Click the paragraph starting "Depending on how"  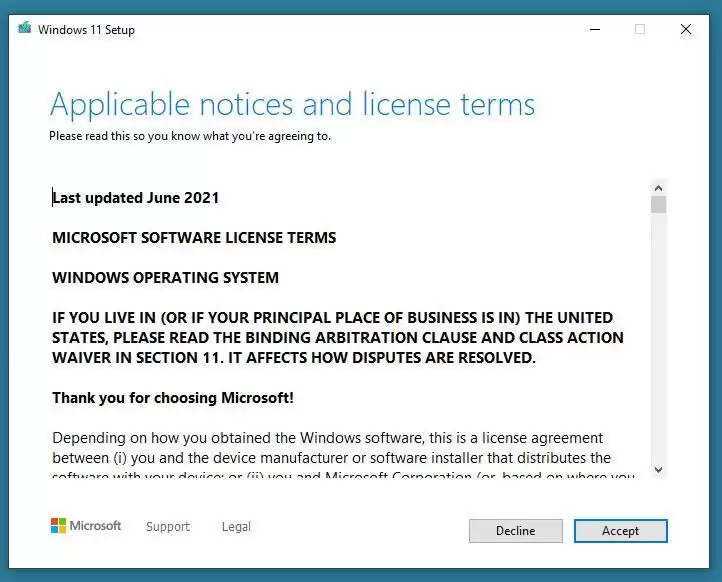pos(340,448)
